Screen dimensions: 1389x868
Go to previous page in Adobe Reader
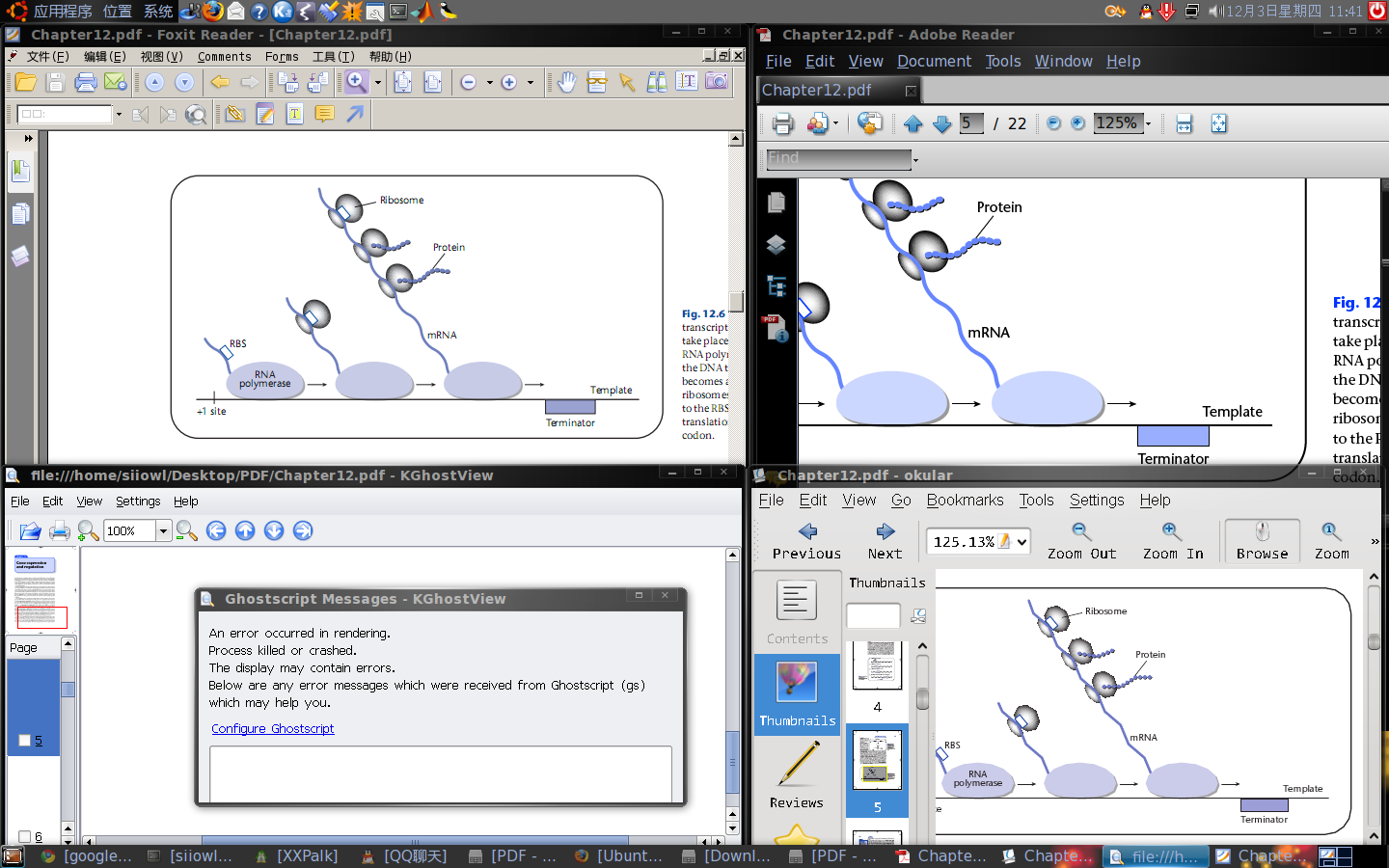click(913, 123)
